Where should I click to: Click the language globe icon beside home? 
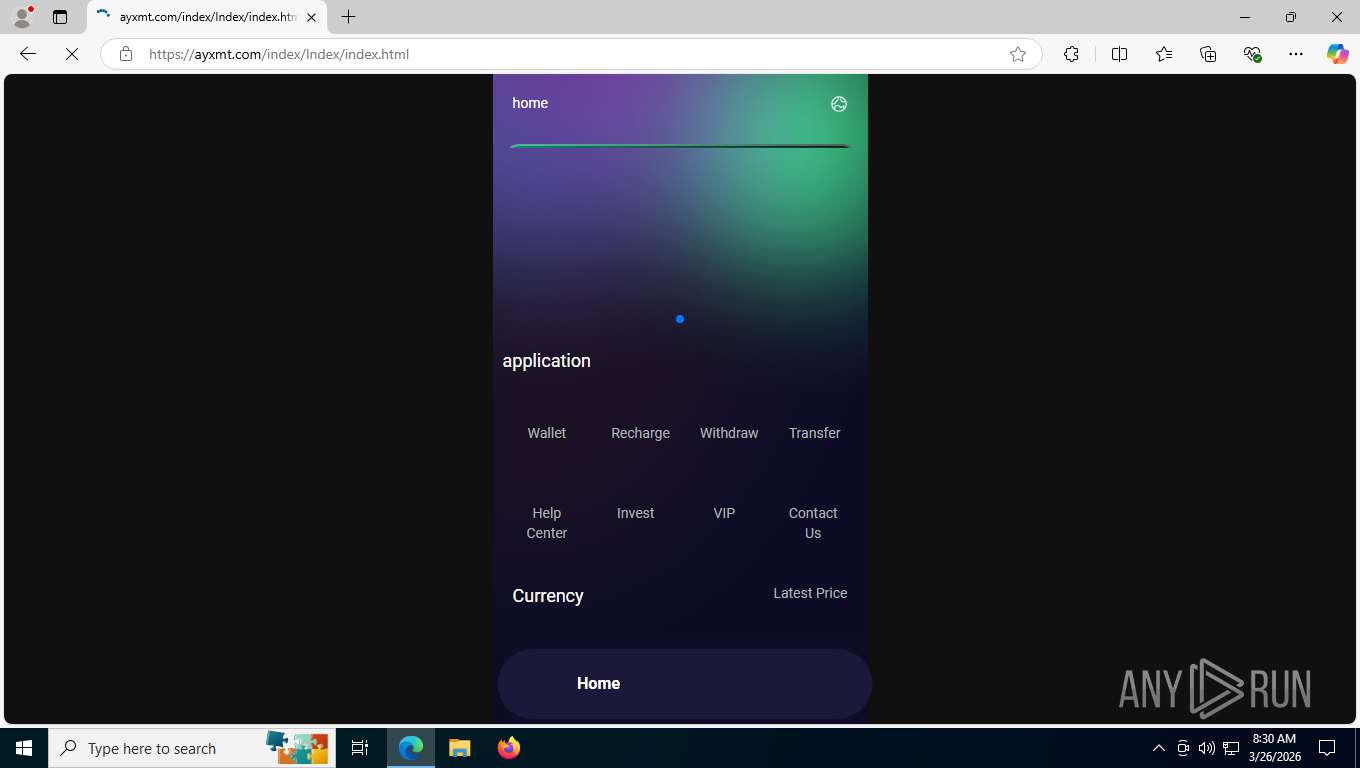tap(839, 104)
